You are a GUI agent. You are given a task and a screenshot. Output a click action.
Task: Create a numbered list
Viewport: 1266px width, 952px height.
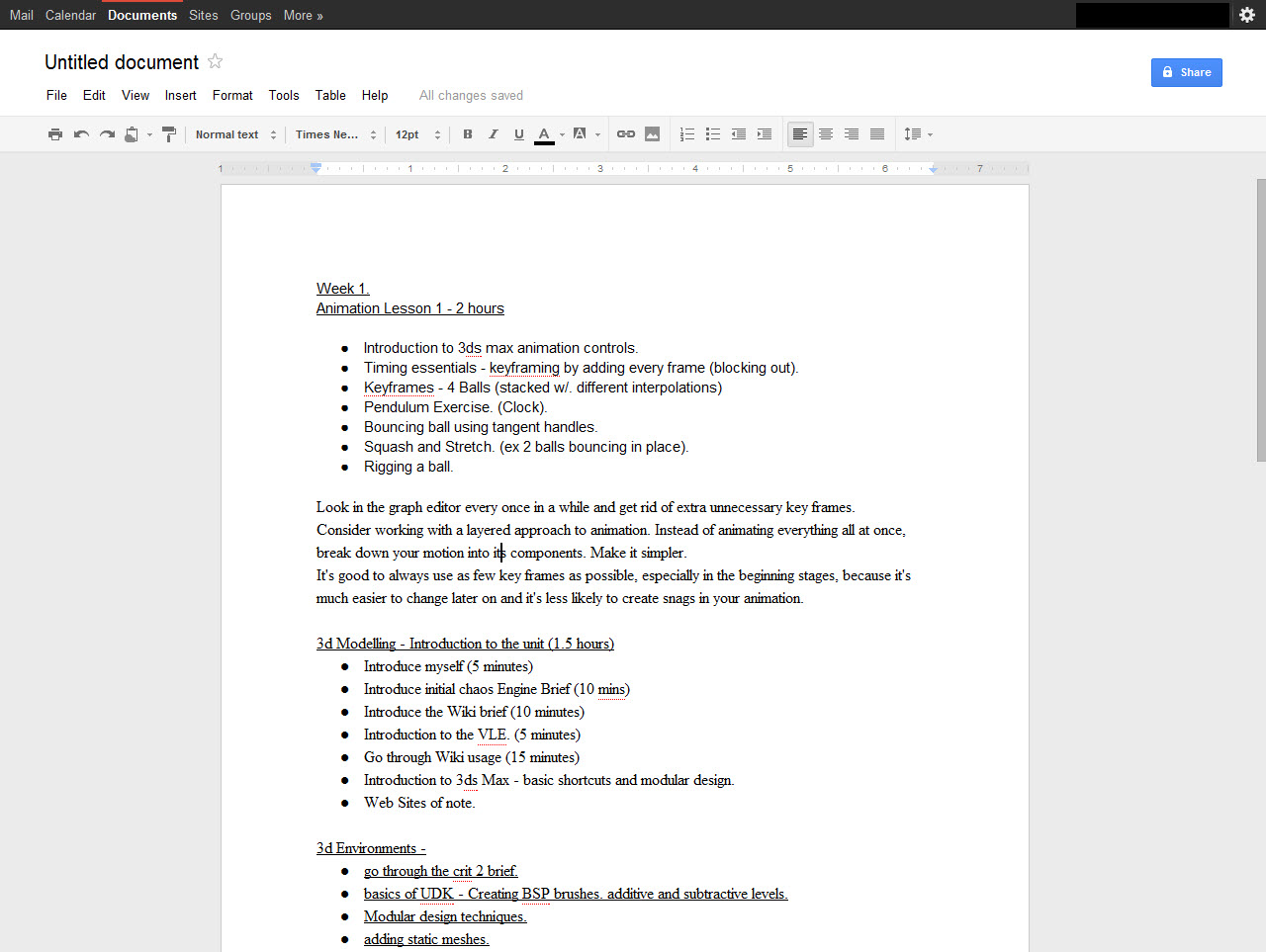pyautogui.click(x=687, y=134)
